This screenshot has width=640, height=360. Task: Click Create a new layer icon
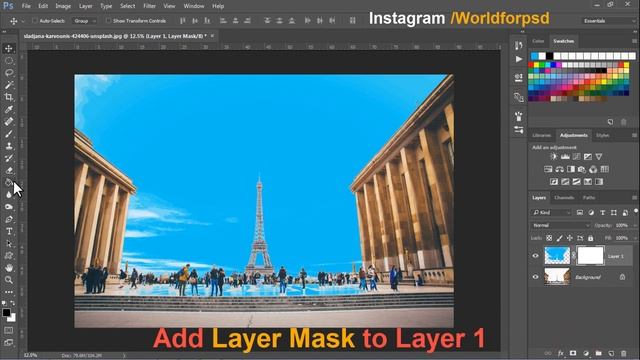[611, 353]
